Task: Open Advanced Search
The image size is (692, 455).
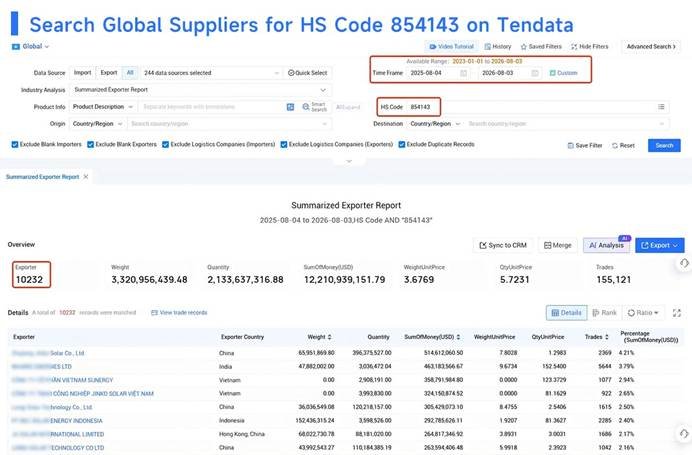Action: [651, 46]
